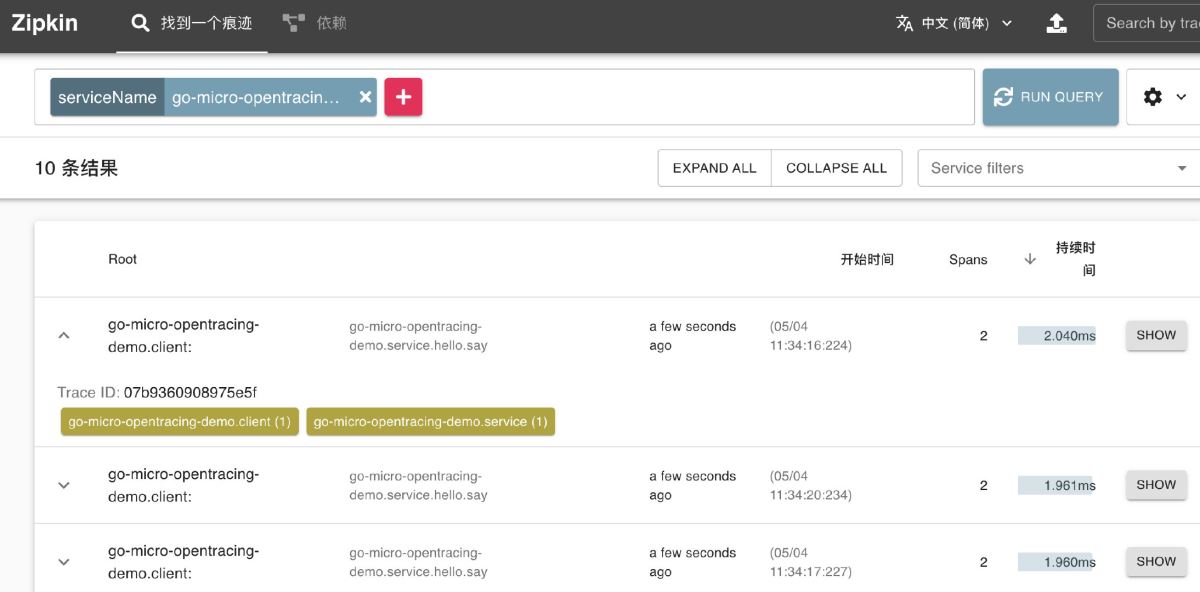Add a new search criterion with the plus icon
The height and width of the screenshot is (592, 1200).
tap(403, 96)
